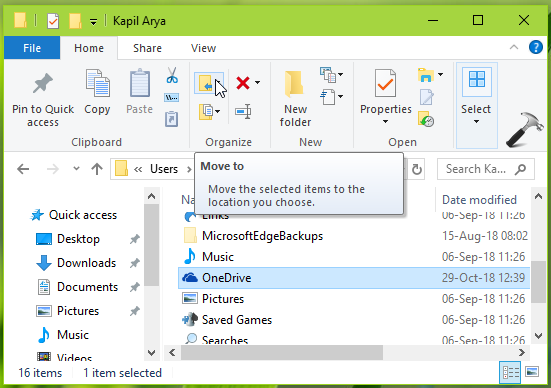Screen dimensions: 551x388
Task: Open the Copy to dropdown arrow
Action: click(218, 112)
